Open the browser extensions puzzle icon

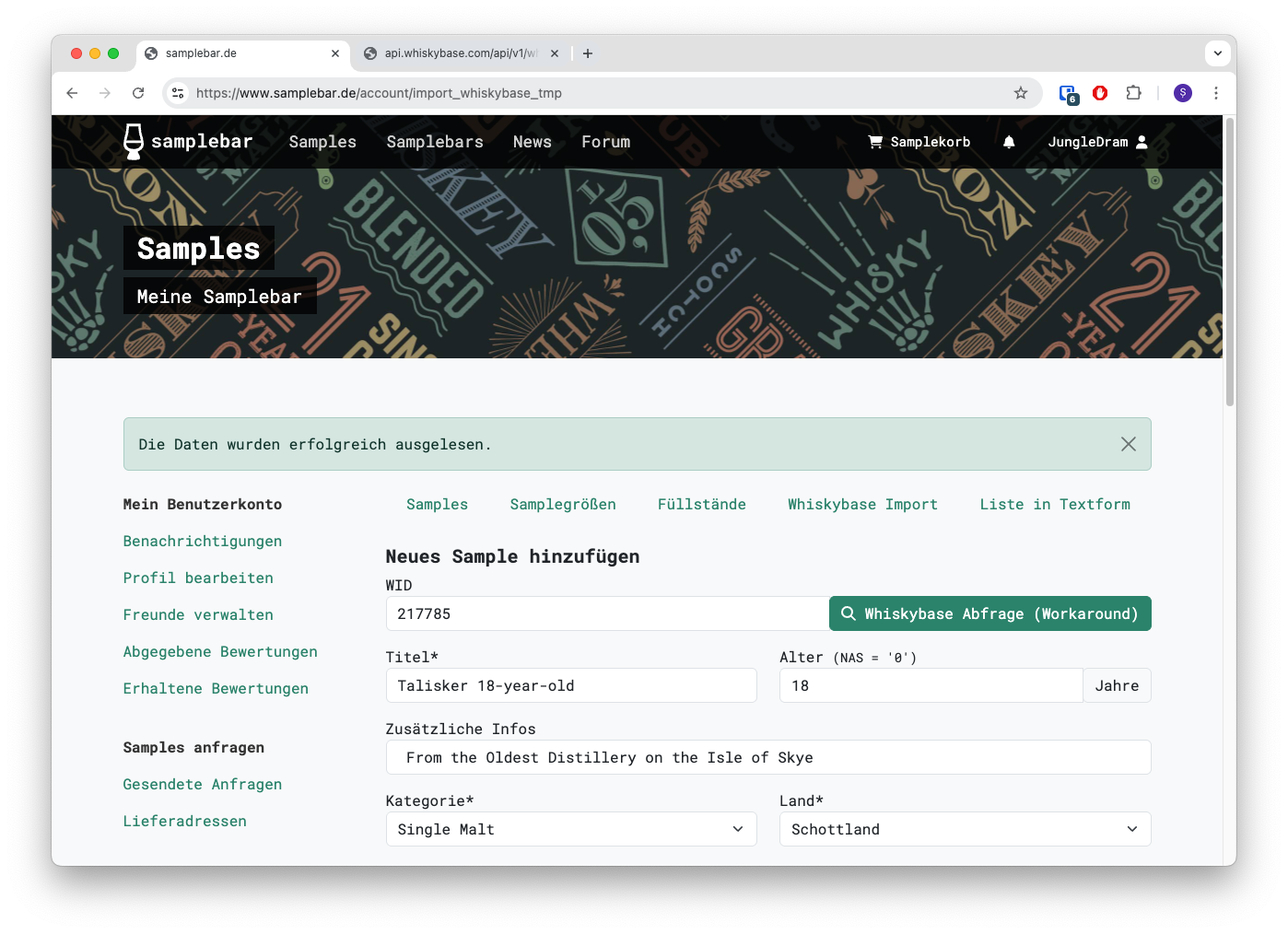tap(1133, 93)
